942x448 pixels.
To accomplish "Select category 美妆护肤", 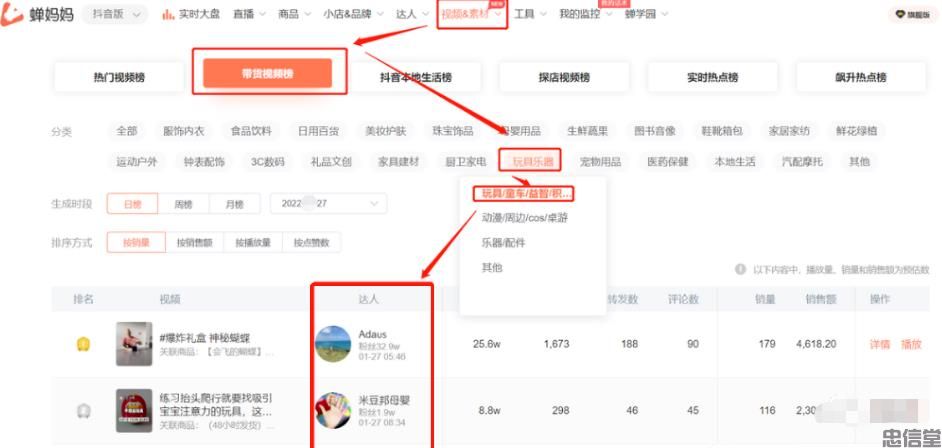I will (x=386, y=131).
